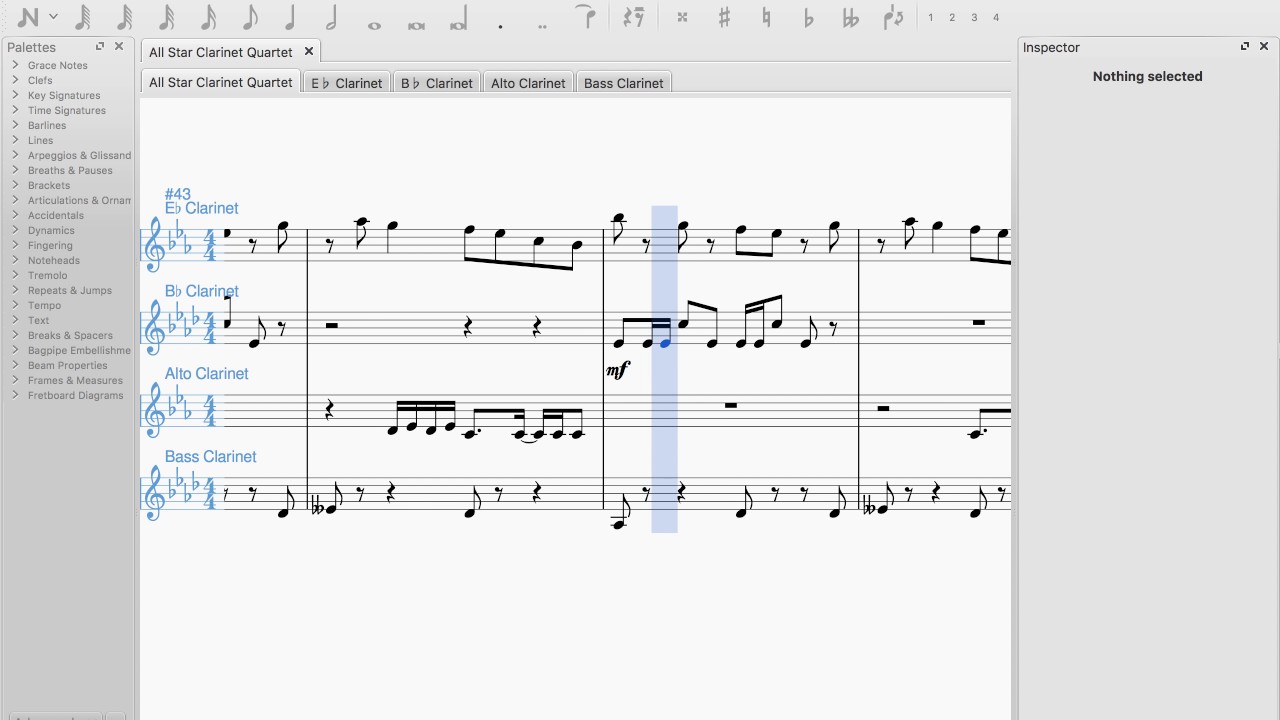
Task: Close the All Star Clarinet Quartet score tab
Action: click(x=309, y=51)
